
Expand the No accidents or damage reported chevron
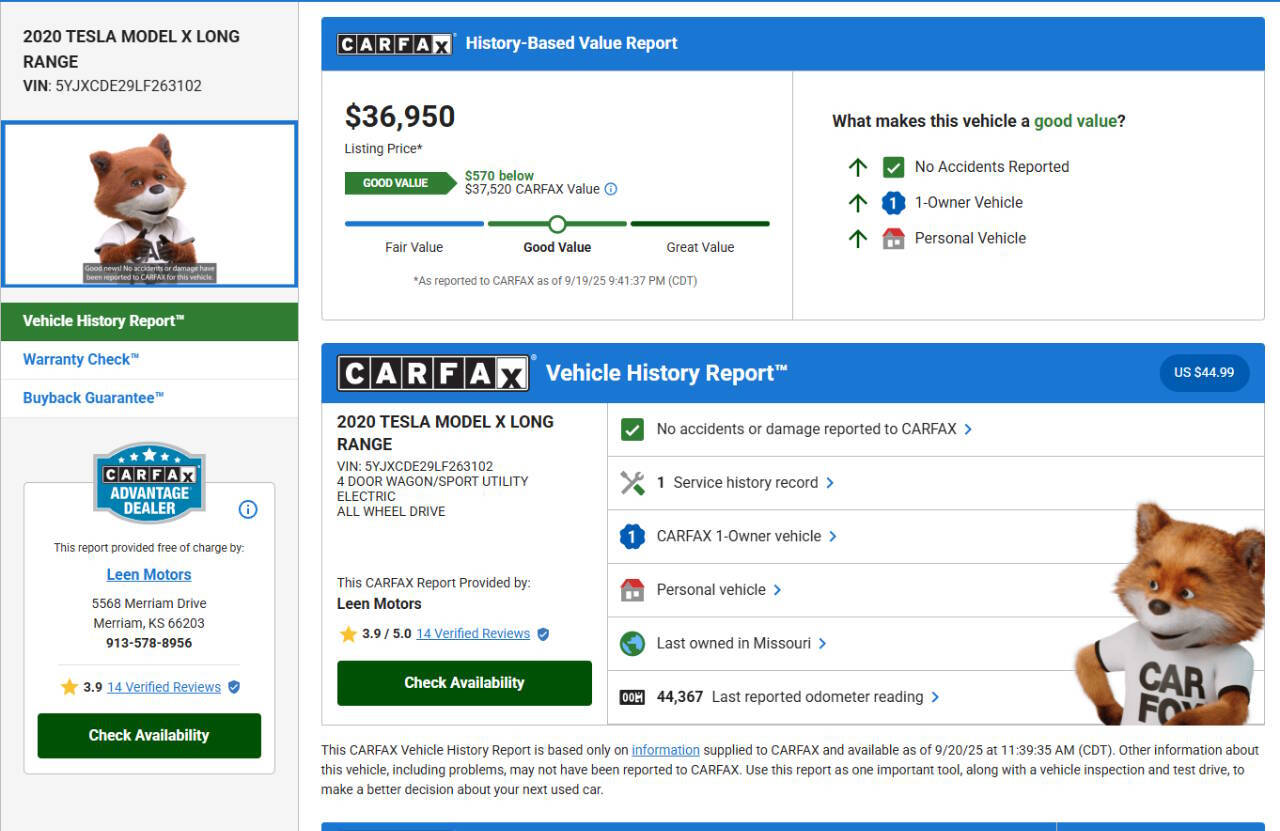click(x=968, y=429)
